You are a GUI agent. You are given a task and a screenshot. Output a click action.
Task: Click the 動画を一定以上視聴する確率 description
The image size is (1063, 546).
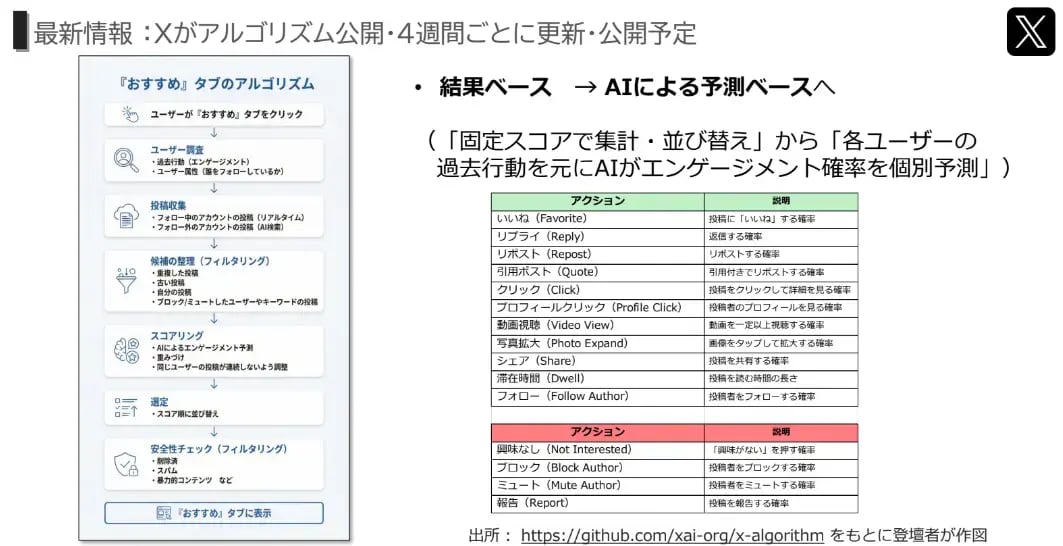781,326
